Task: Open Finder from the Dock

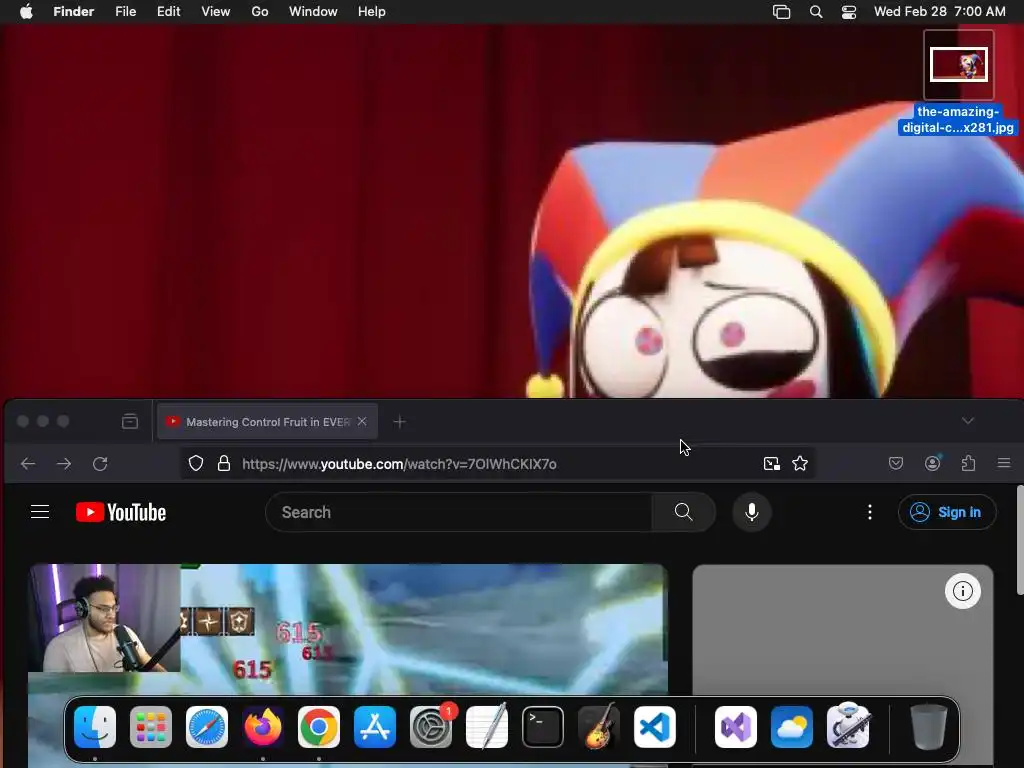Action: pos(95,727)
